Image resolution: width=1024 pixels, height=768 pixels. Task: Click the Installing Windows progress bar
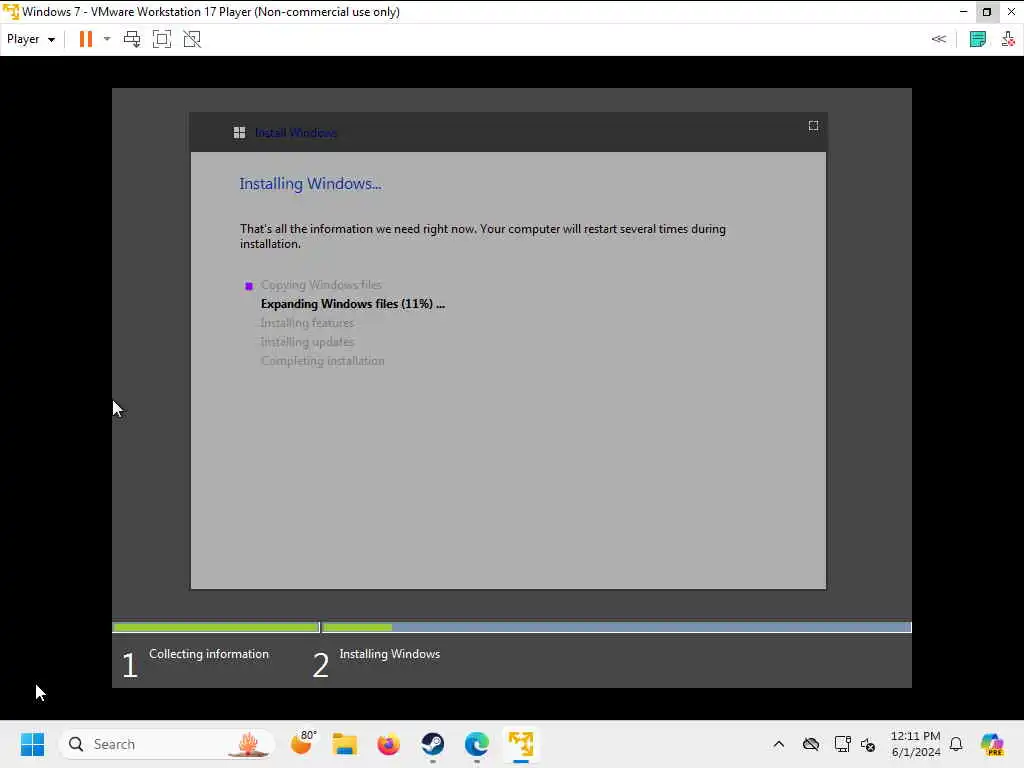coord(616,628)
